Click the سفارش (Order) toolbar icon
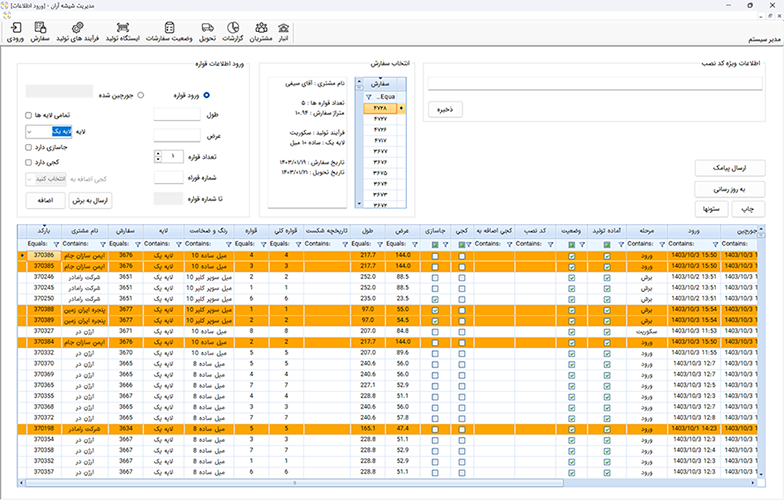The width and height of the screenshot is (784, 500). pos(41,32)
